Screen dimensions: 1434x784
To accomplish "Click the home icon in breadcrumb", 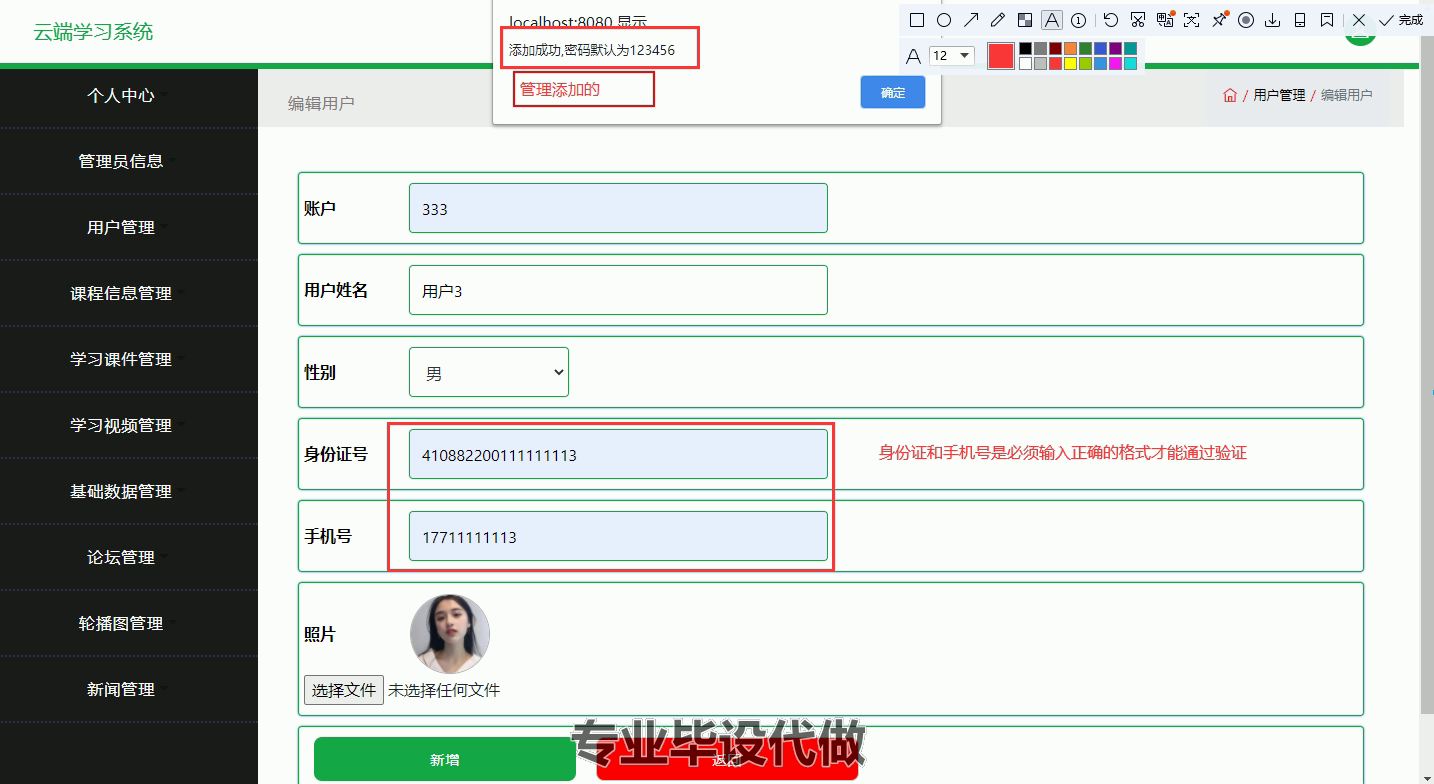I will 1230,95.
